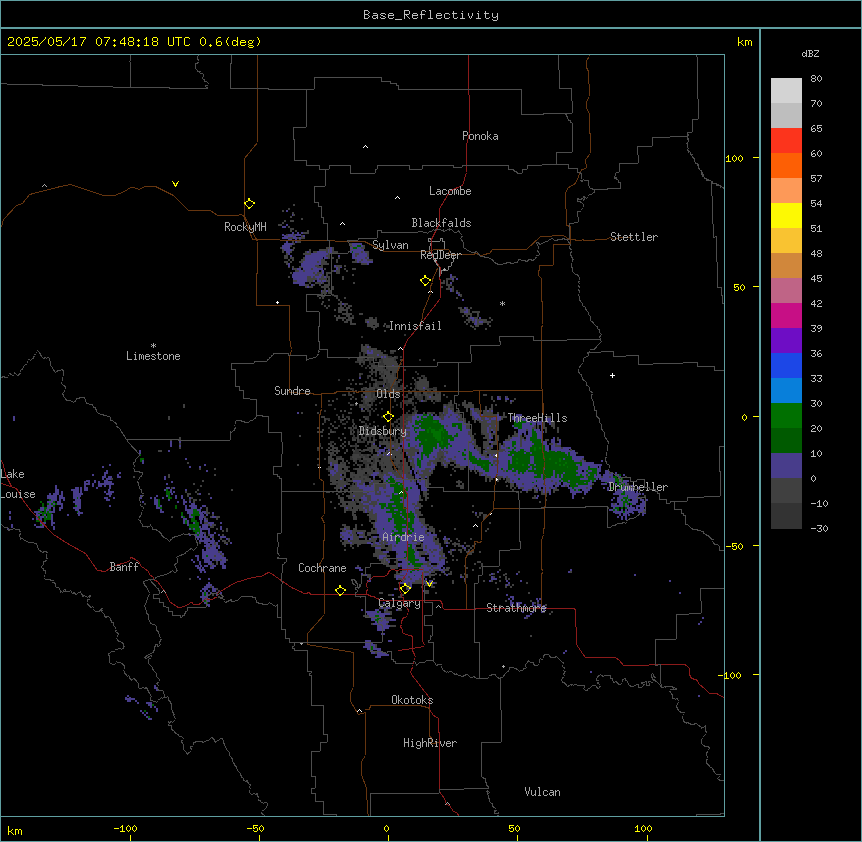Click the Stettler label
This screenshot has width=862, height=842.
point(634,237)
